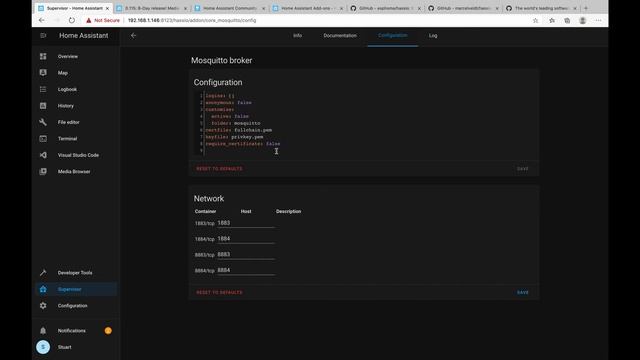Click the keyfile: privkey.pem line

coord(234,137)
